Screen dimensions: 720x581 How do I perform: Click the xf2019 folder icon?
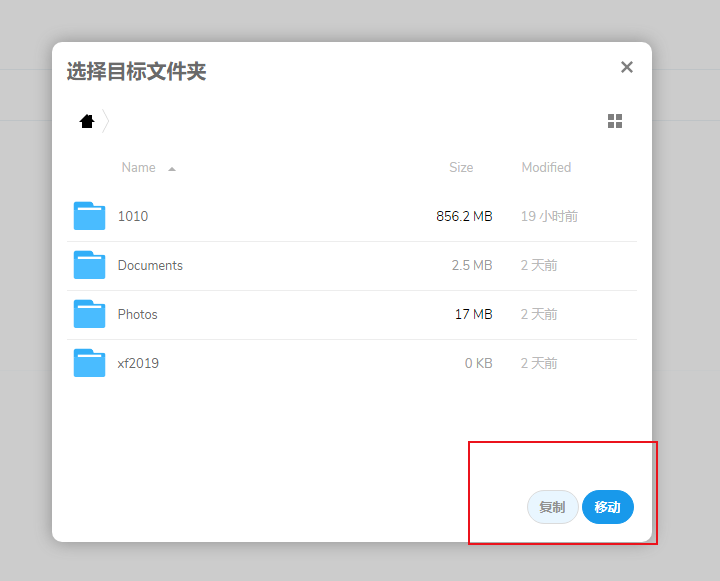pos(90,363)
